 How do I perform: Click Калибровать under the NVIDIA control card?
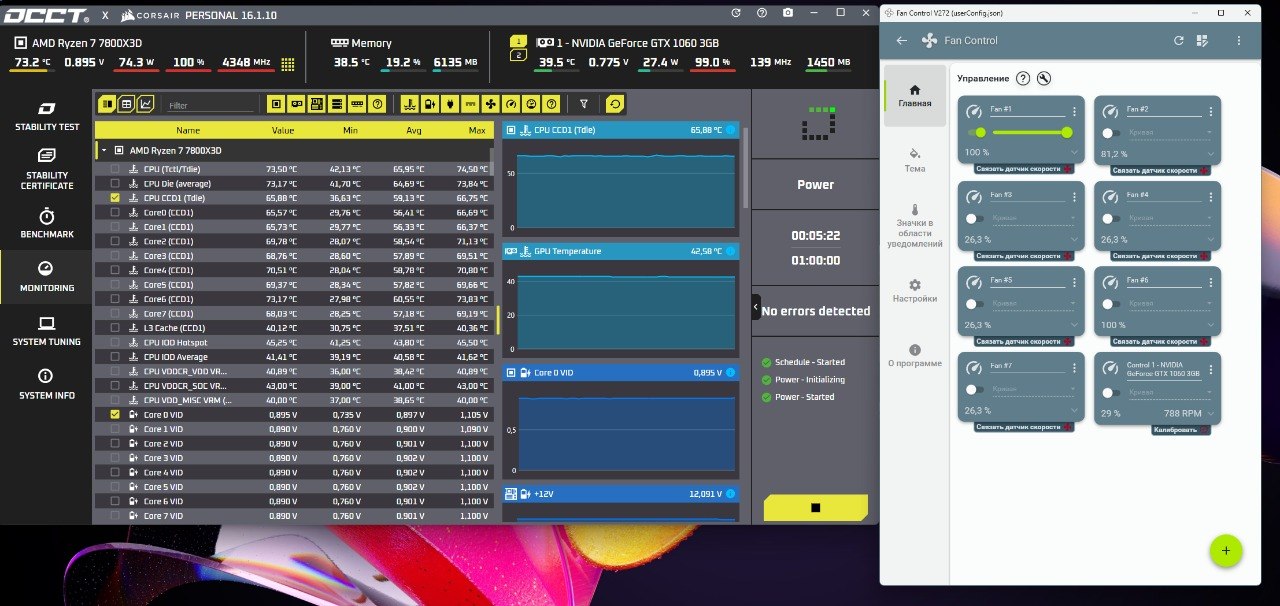pyautogui.click(x=1180, y=430)
